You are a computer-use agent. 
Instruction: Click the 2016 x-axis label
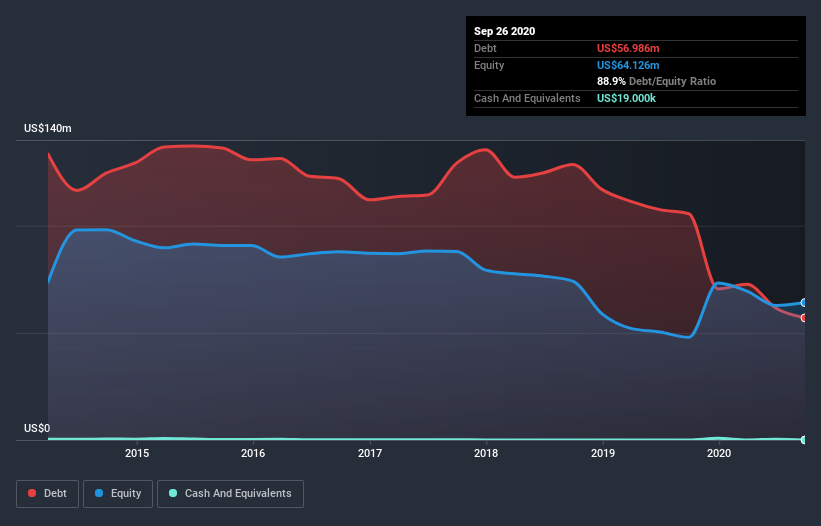(x=253, y=453)
